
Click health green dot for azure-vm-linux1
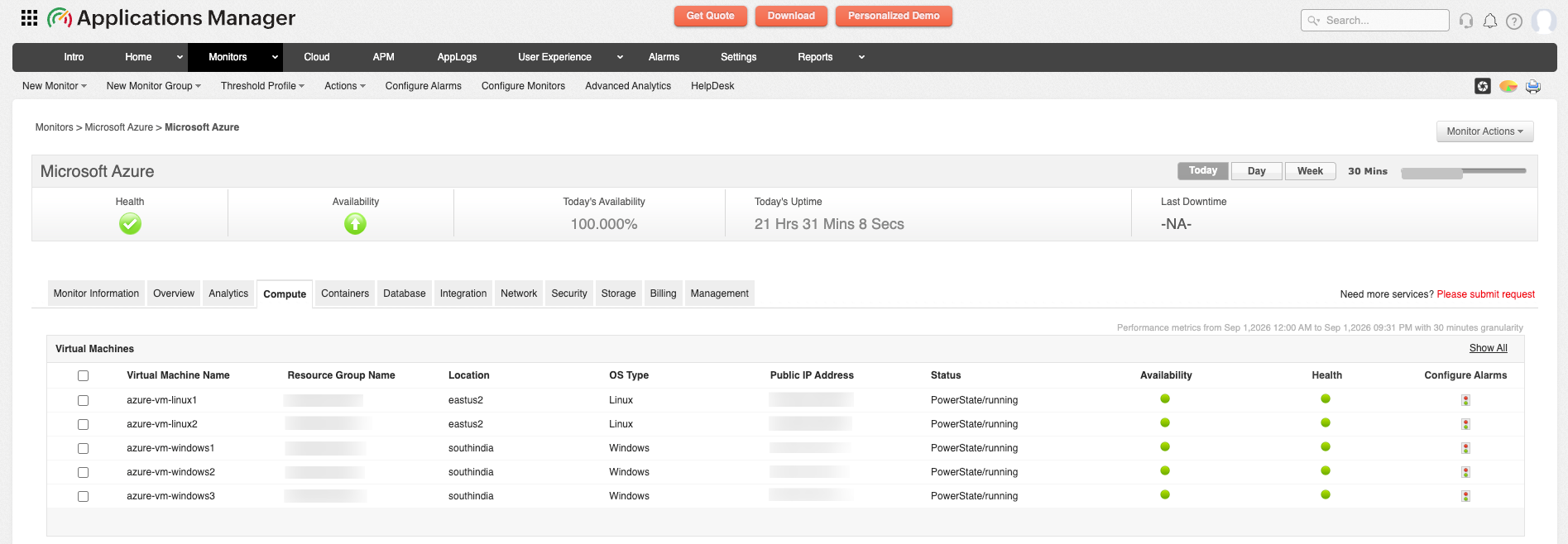1326,398
